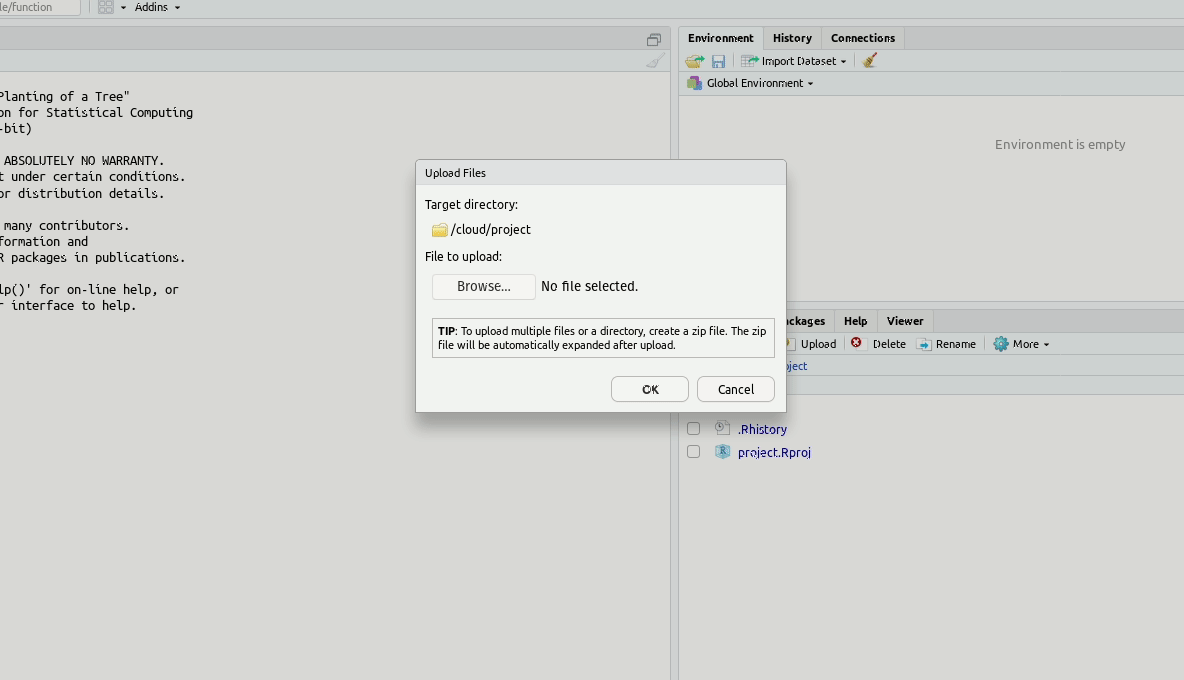Tick the project.Rproj file checkbox
Viewport: 1184px width, 680px height.
[693, 452]
